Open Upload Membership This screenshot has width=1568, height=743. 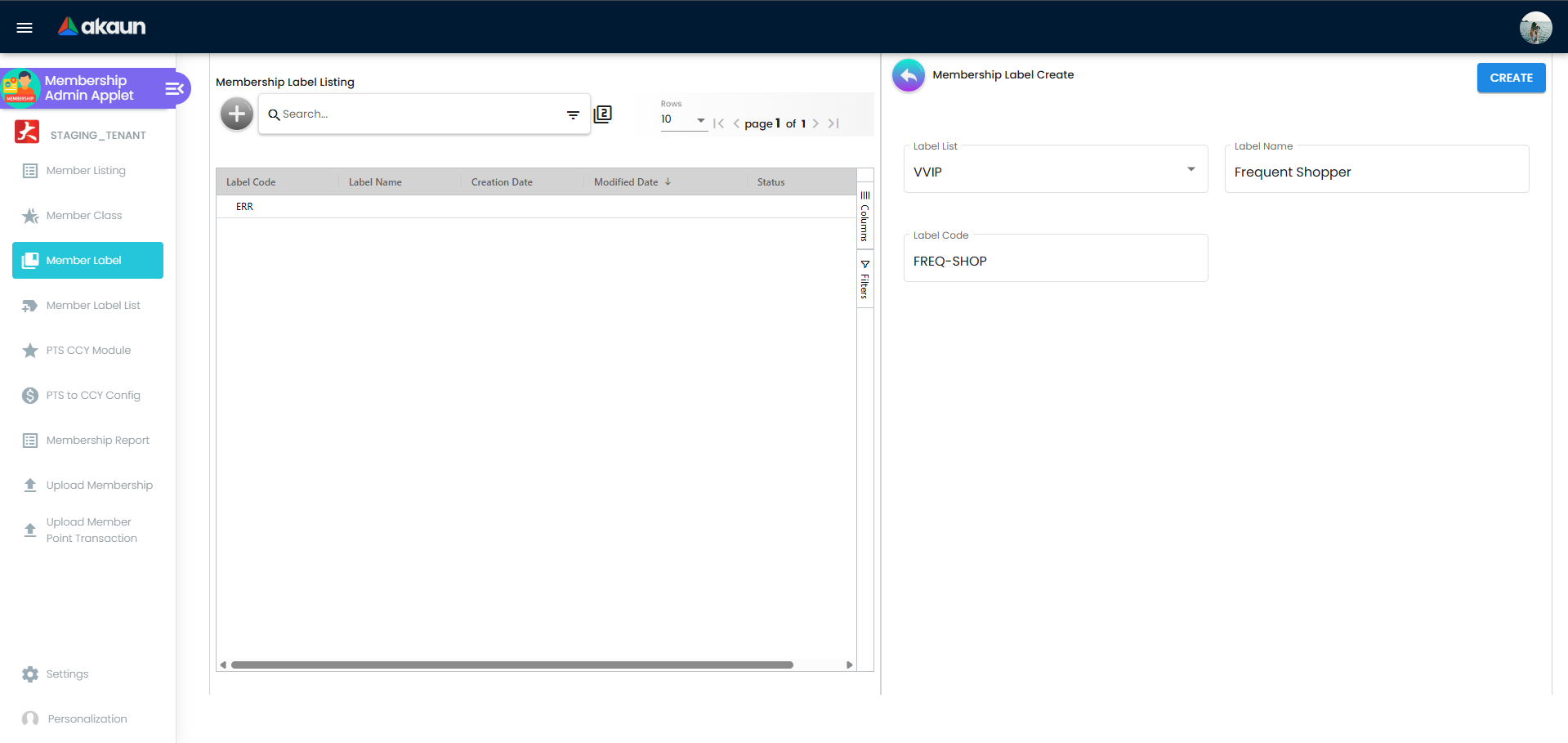click(30, 485)
